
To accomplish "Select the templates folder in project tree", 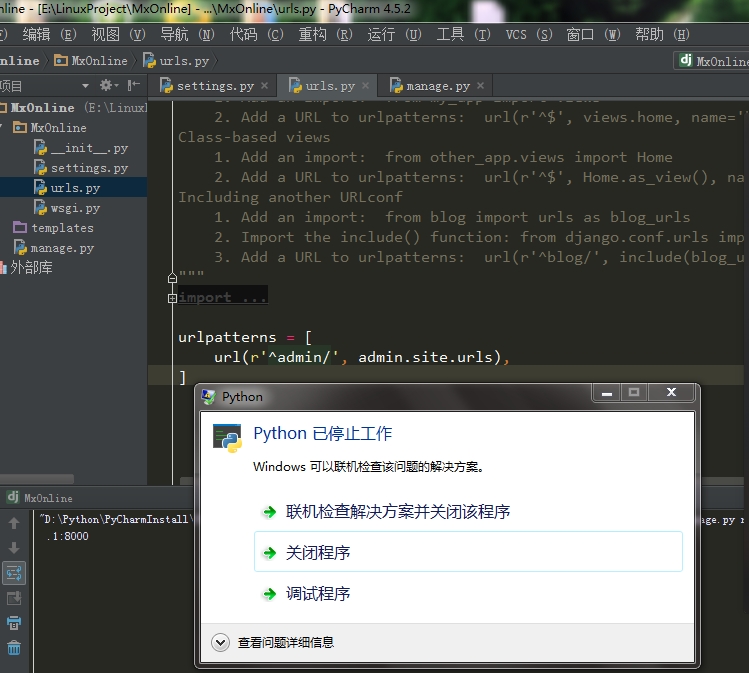I will point(54,228).
